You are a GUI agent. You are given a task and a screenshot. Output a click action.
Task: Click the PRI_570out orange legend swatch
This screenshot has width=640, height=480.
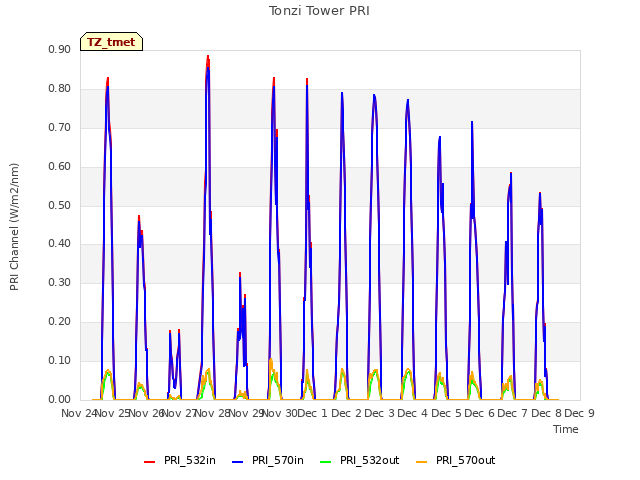pyautogui.click(x=422, y=461)
